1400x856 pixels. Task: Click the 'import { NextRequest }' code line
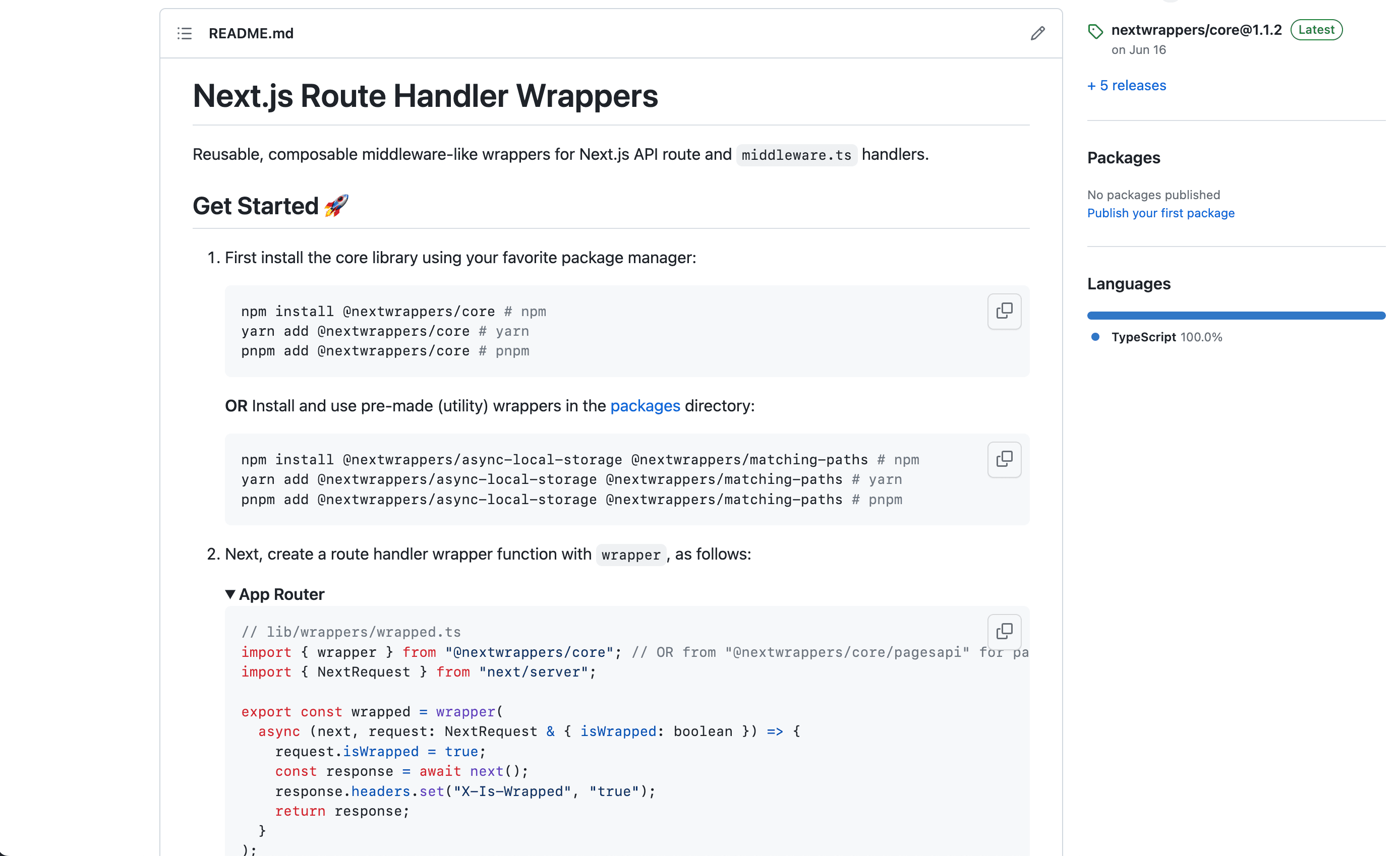click(x=419, y=672)
